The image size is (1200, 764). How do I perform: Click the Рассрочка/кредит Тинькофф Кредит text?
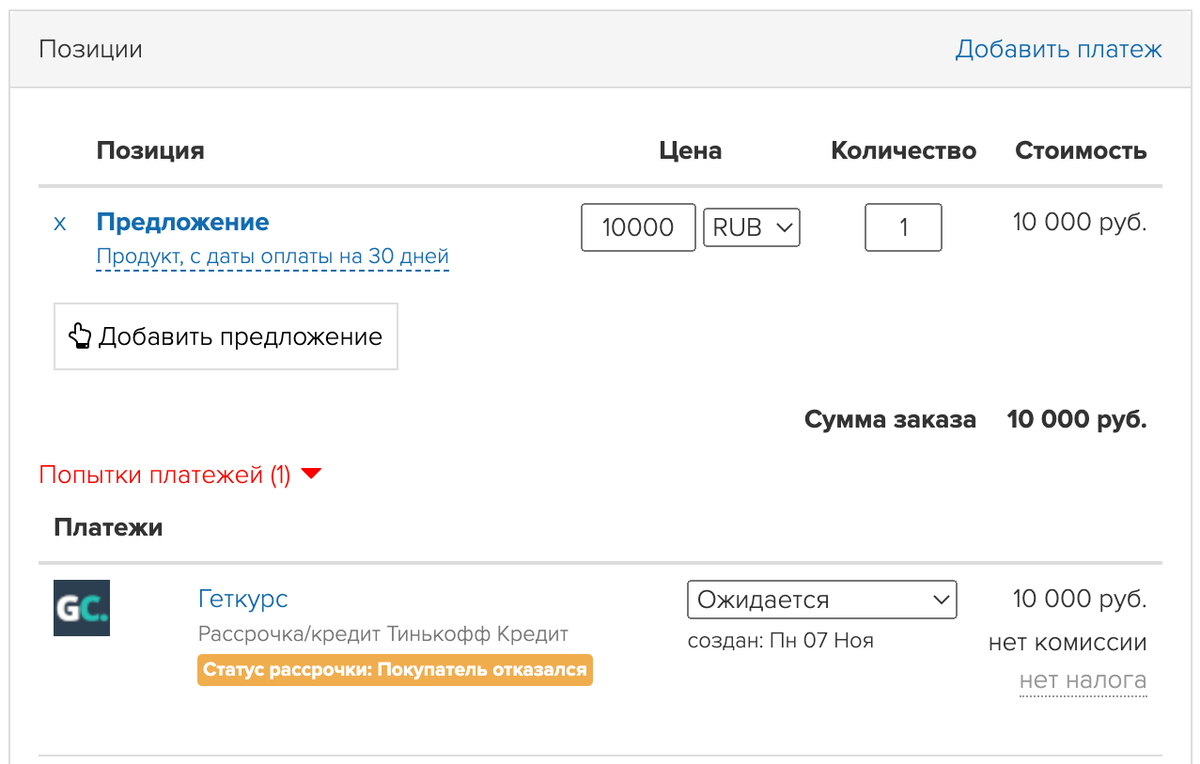383,634
